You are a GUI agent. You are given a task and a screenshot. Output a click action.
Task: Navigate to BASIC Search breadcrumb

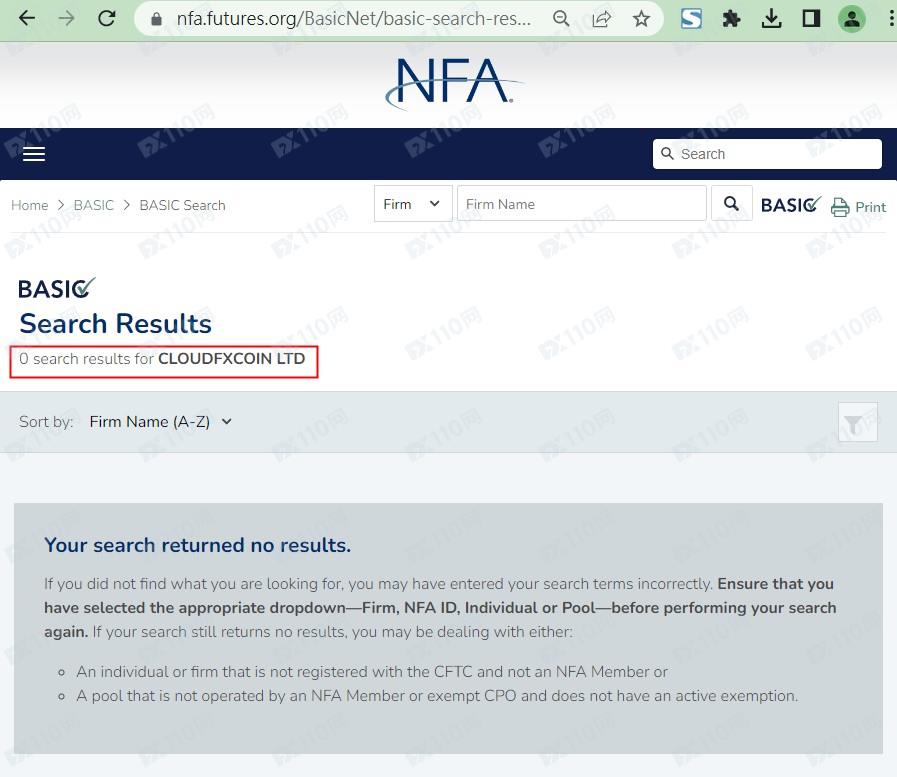pyautogui.click(x=182, y=205)
